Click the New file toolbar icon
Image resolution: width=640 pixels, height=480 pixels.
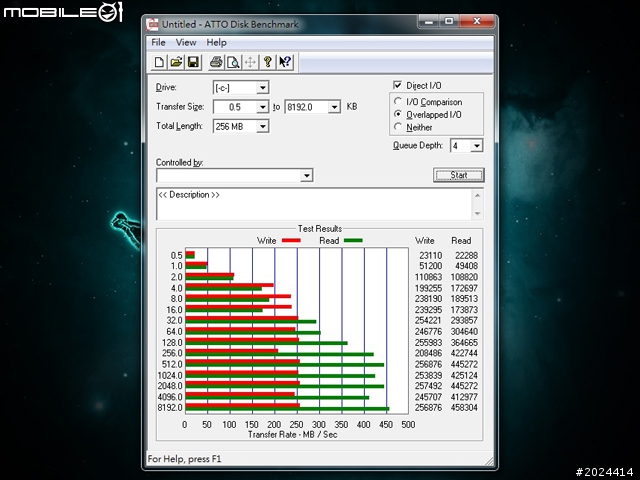click(x=159, y=62)
